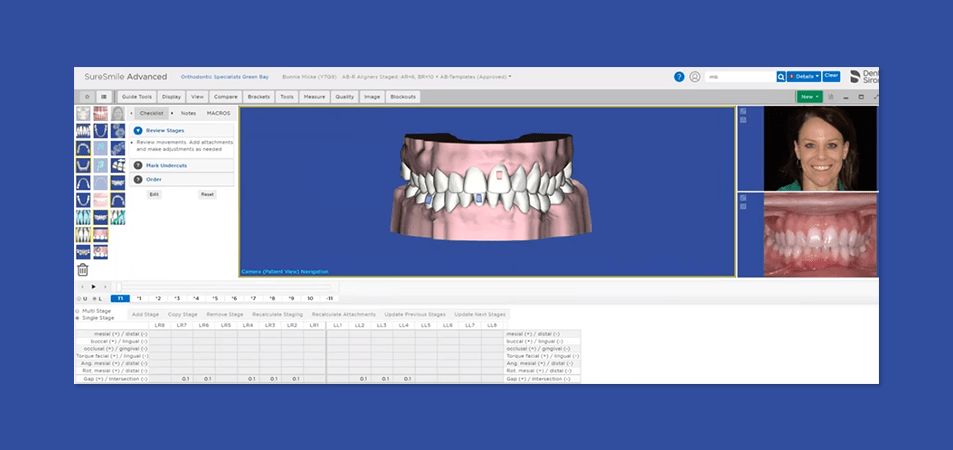Click the Remove Stage button

pyautogui.click(x=225, y=314)
